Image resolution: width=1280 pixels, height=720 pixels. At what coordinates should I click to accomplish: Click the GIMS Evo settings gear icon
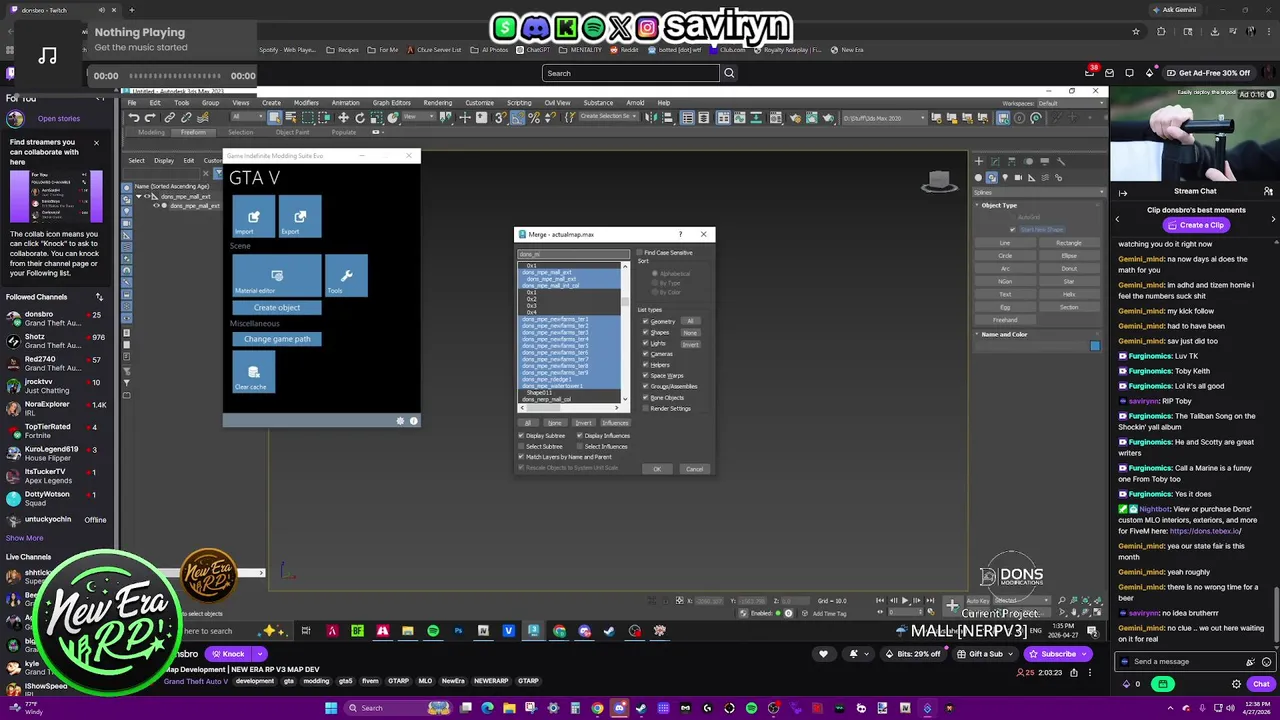(400, 421)
